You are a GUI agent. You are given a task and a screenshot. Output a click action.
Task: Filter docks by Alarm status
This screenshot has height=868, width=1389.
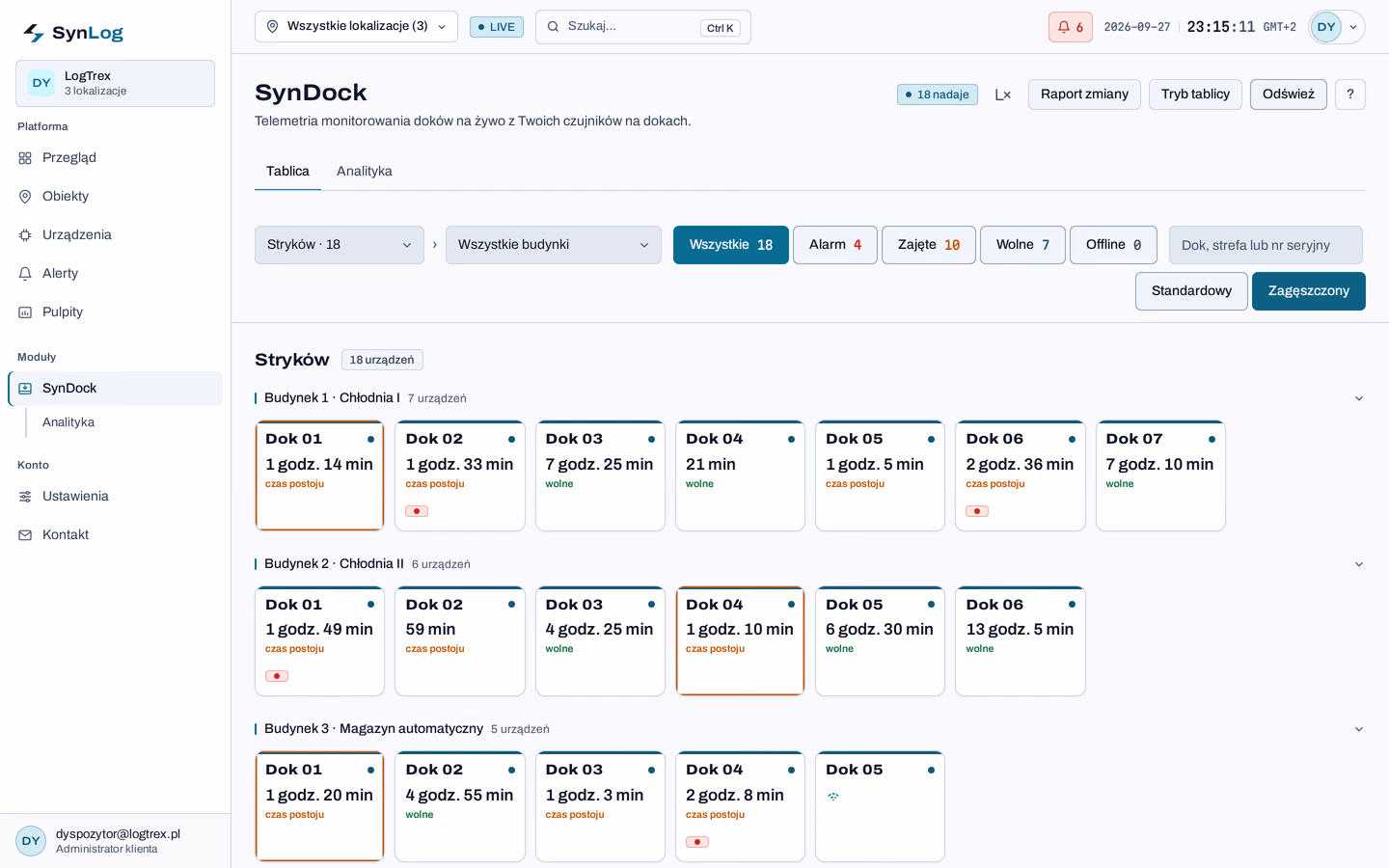835,245
